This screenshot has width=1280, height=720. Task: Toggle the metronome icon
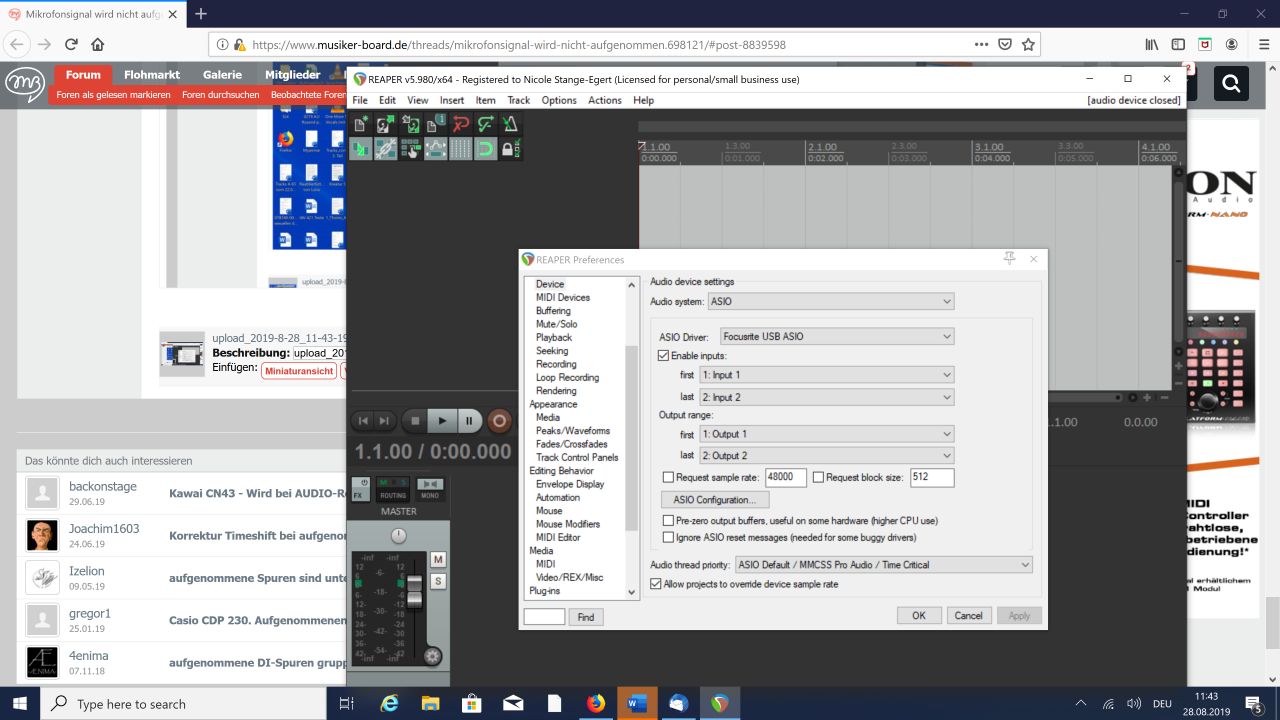[x=511, y=124]
